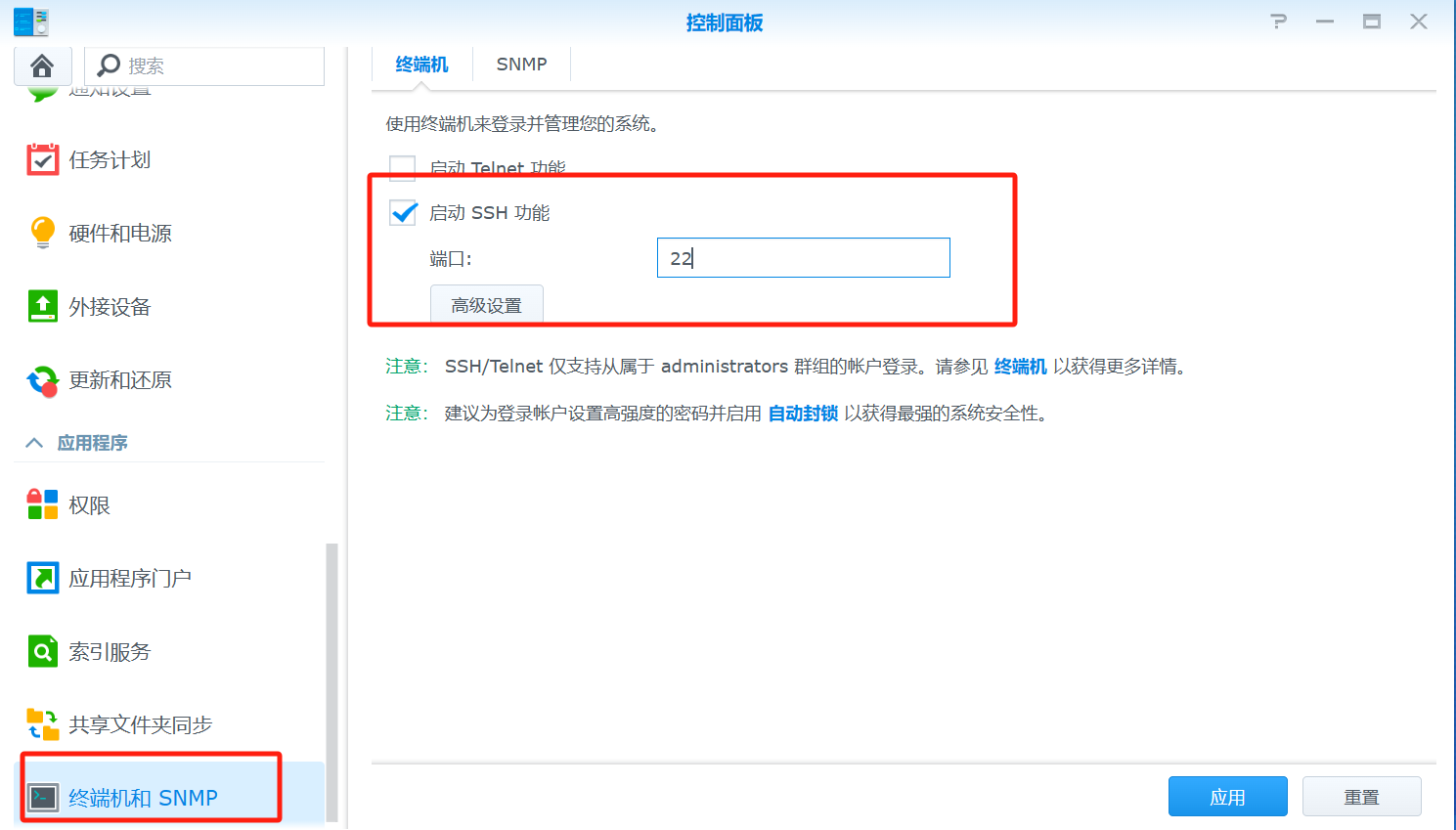The image size is (1456, 830).
Task: Click the Apply (应用) button
Action: (x=1227, y=797)
